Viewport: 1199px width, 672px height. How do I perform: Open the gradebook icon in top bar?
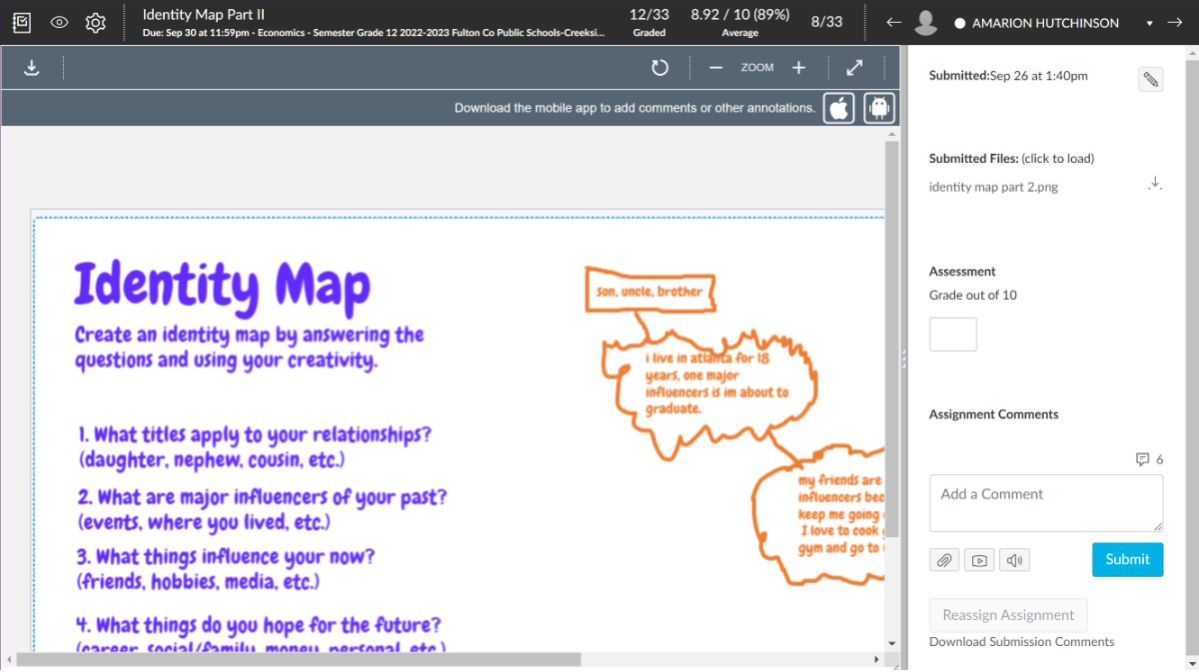pyautogui.click(x=22, y=22)
